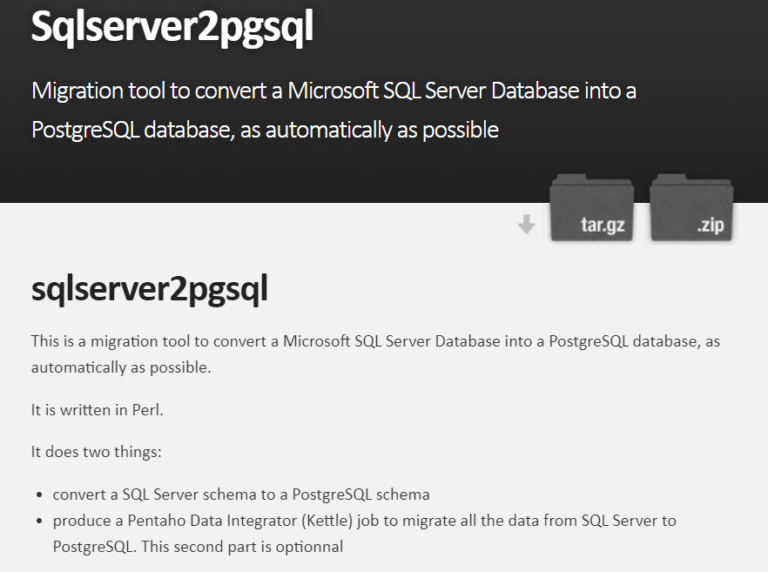The width and height of the screenshot is (768, 572).
Task: Open the Sqlserver2pgsql header title
Action: 172,26
